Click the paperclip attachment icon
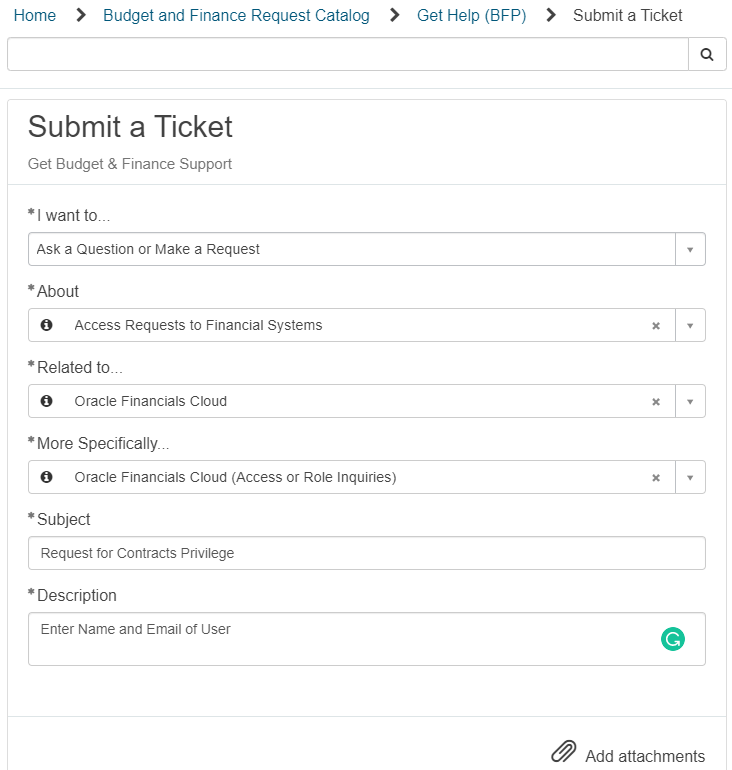The width and height of the screenshot is (732, 770). (x=563, y=751)
